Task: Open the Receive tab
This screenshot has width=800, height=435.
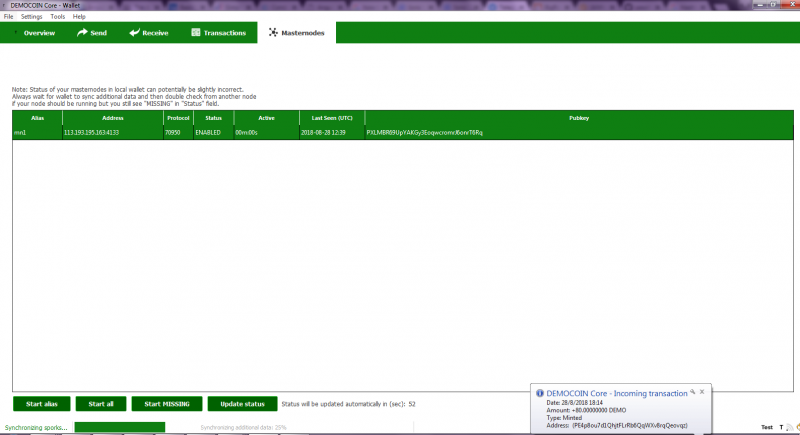Action: click(148, 33)
